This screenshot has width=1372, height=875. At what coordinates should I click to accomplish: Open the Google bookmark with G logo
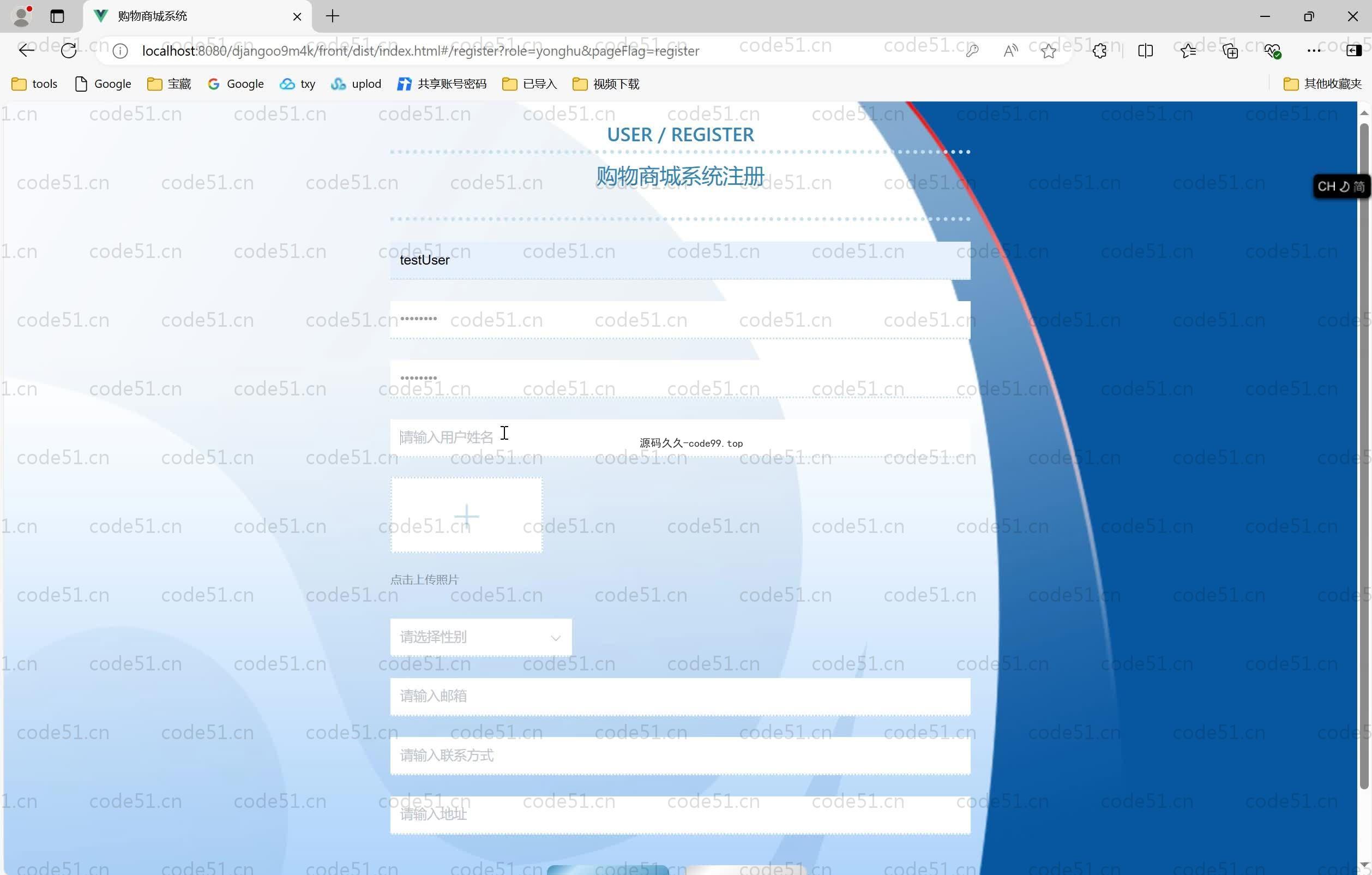coord(236,84)
